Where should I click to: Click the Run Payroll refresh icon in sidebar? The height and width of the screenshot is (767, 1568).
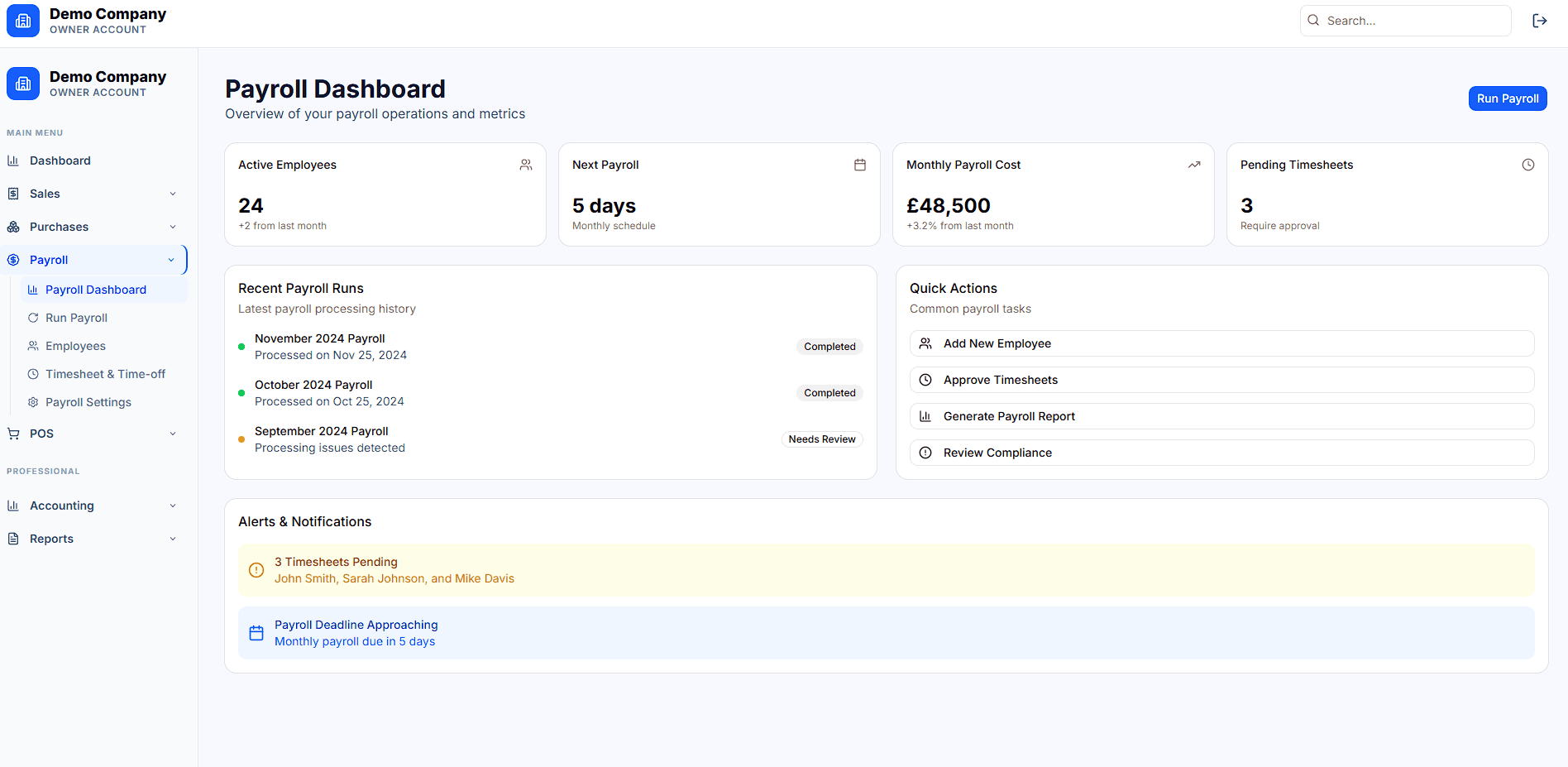point(33,318)
